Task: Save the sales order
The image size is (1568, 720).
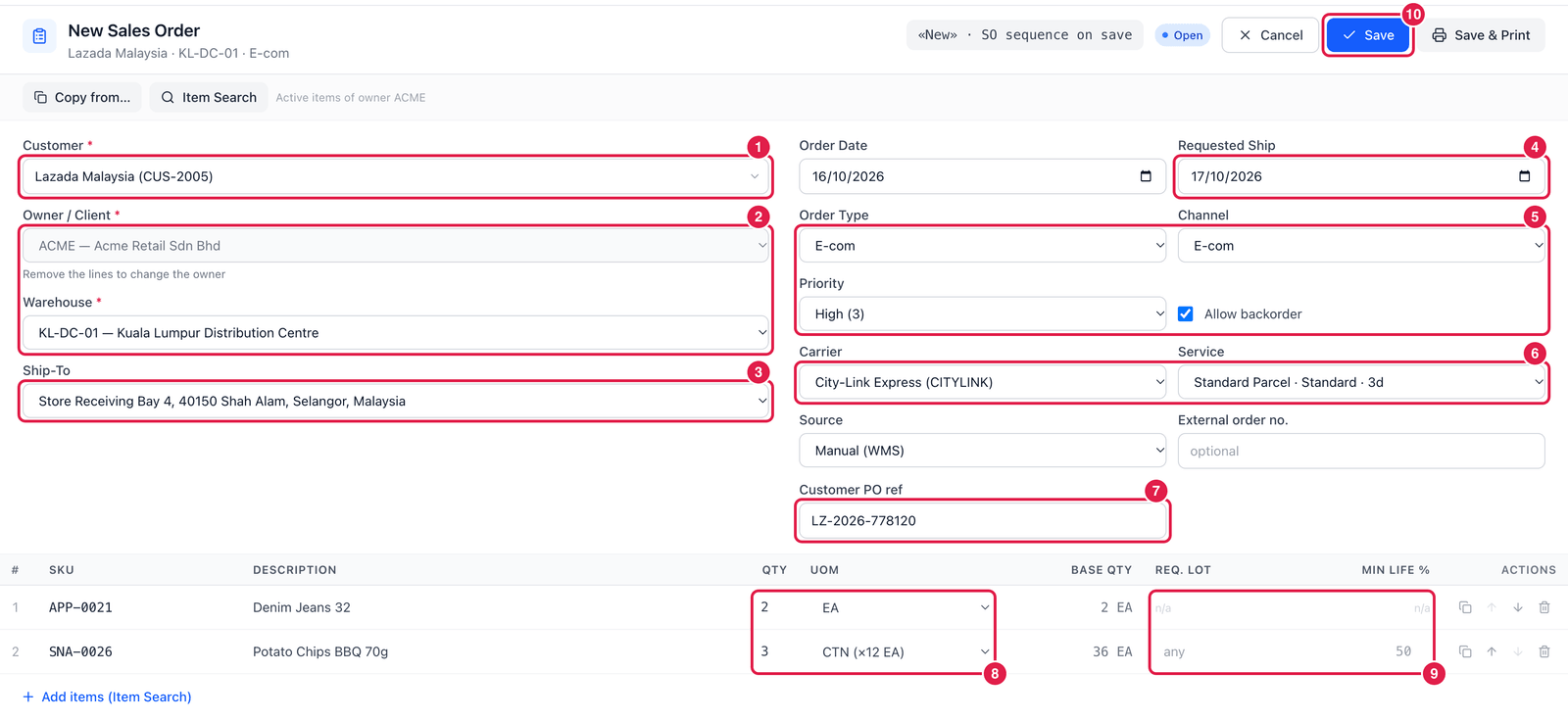Action: tap(1368, 35)
